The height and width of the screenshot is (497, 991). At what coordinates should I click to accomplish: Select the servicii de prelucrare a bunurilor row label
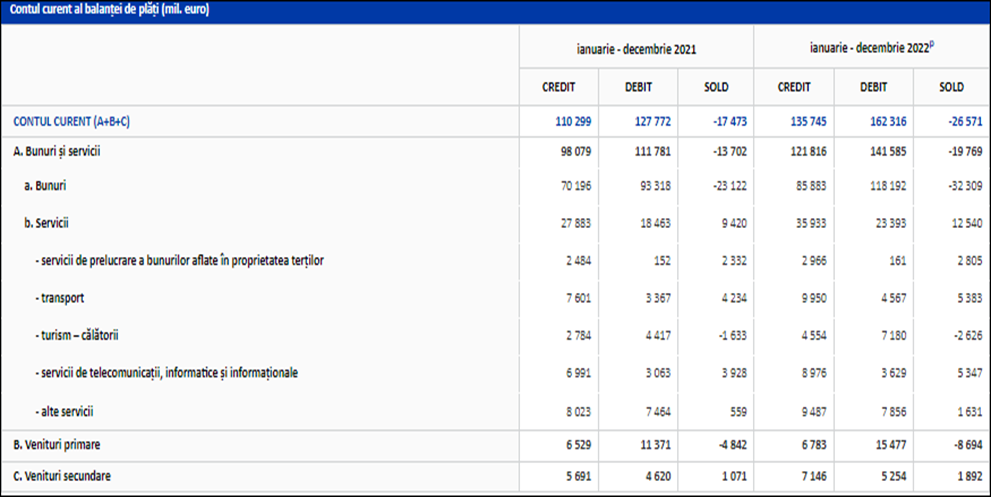coord(178,261)
